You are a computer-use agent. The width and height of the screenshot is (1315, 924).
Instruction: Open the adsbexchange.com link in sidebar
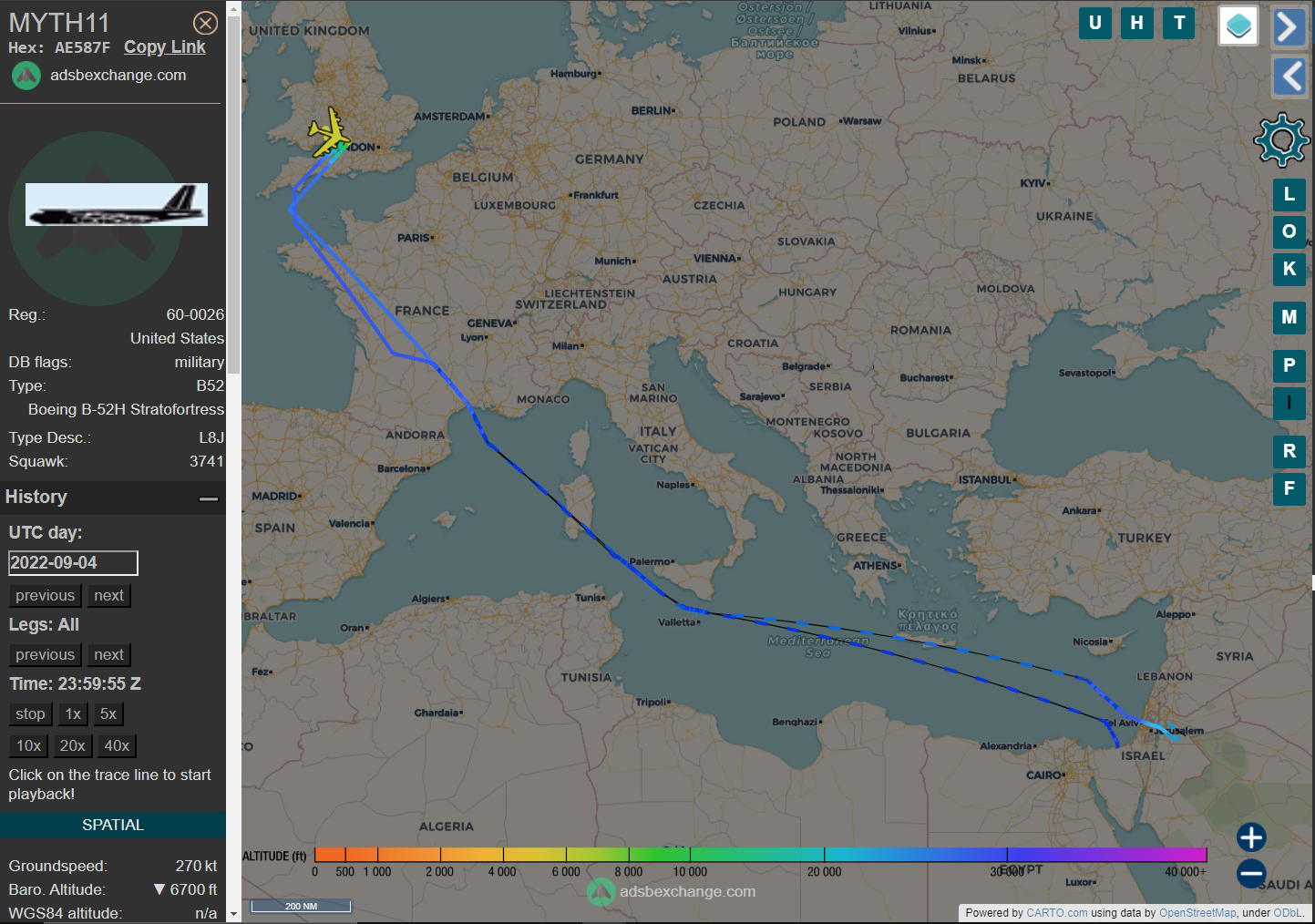coord(118,75)
